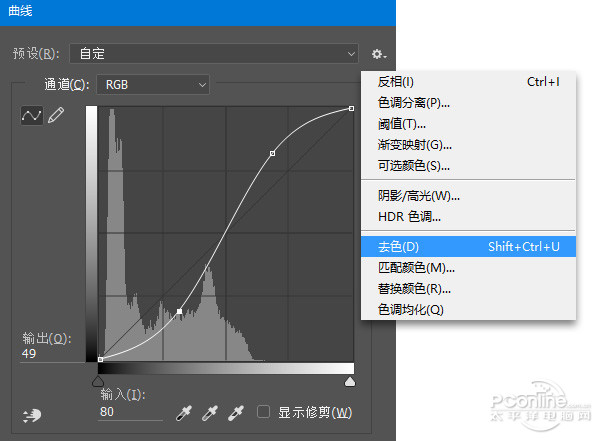Select the upper curve control point
The width and height of the screenshot is (600, 441).
pos(272,154)
